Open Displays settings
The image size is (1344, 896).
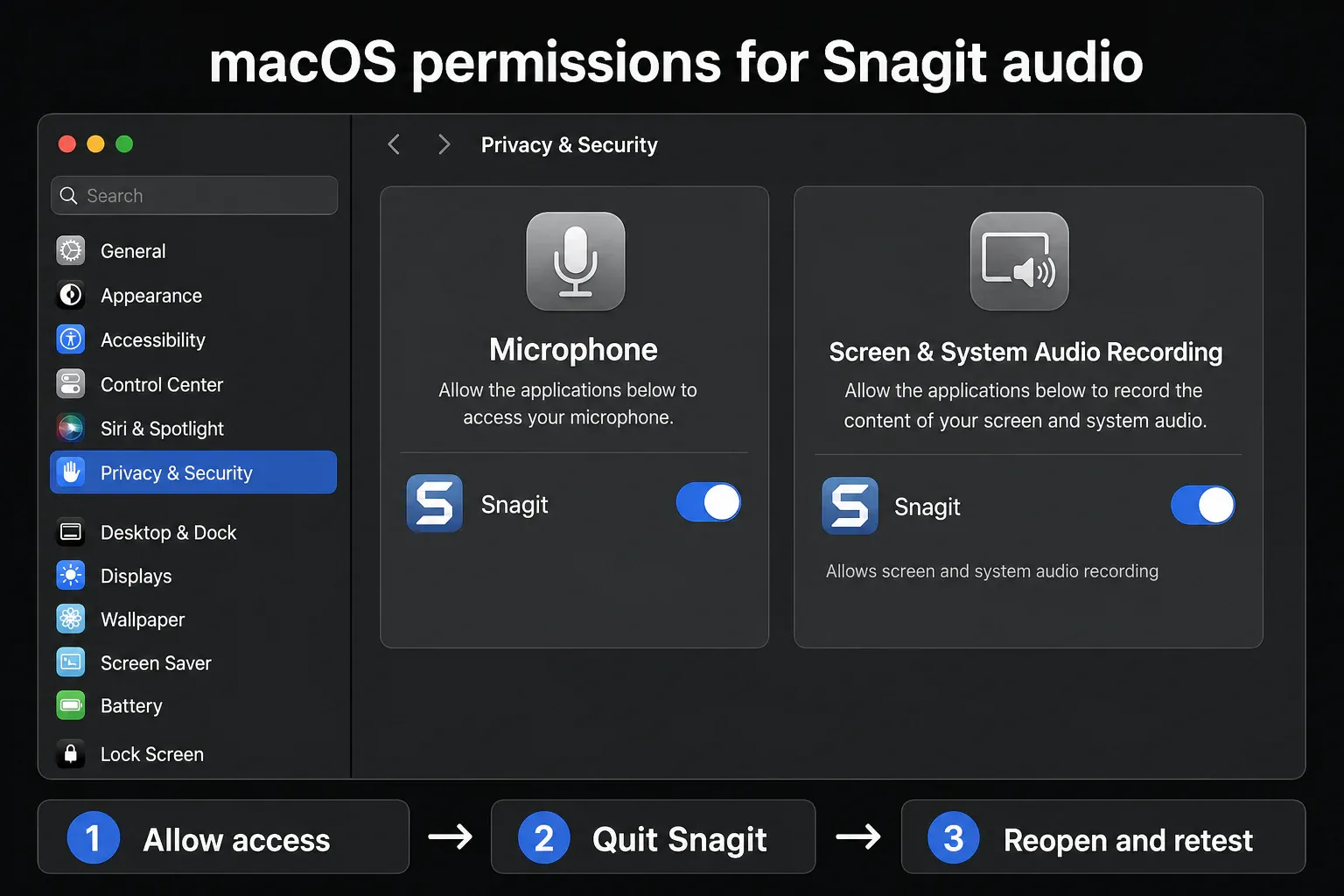click(193, 575)
